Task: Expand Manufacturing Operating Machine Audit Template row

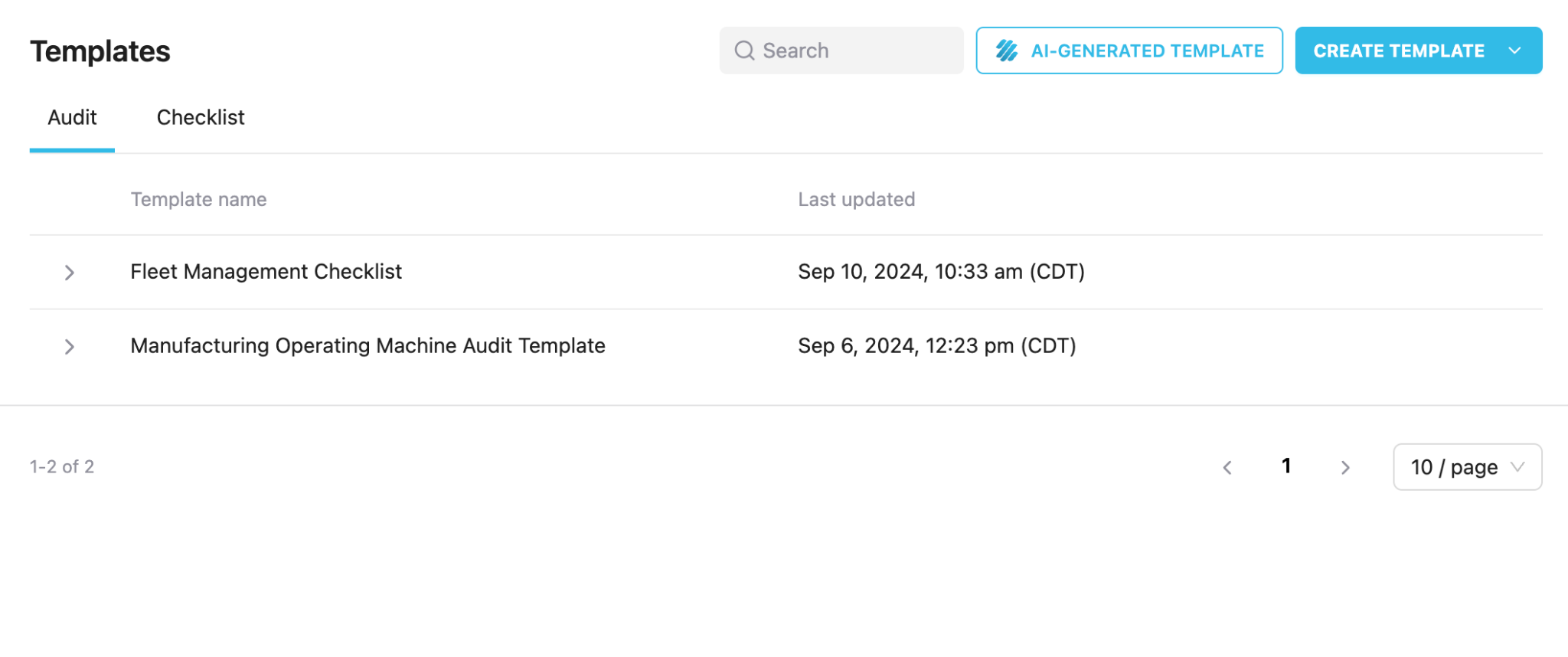Action: (69, 346)
